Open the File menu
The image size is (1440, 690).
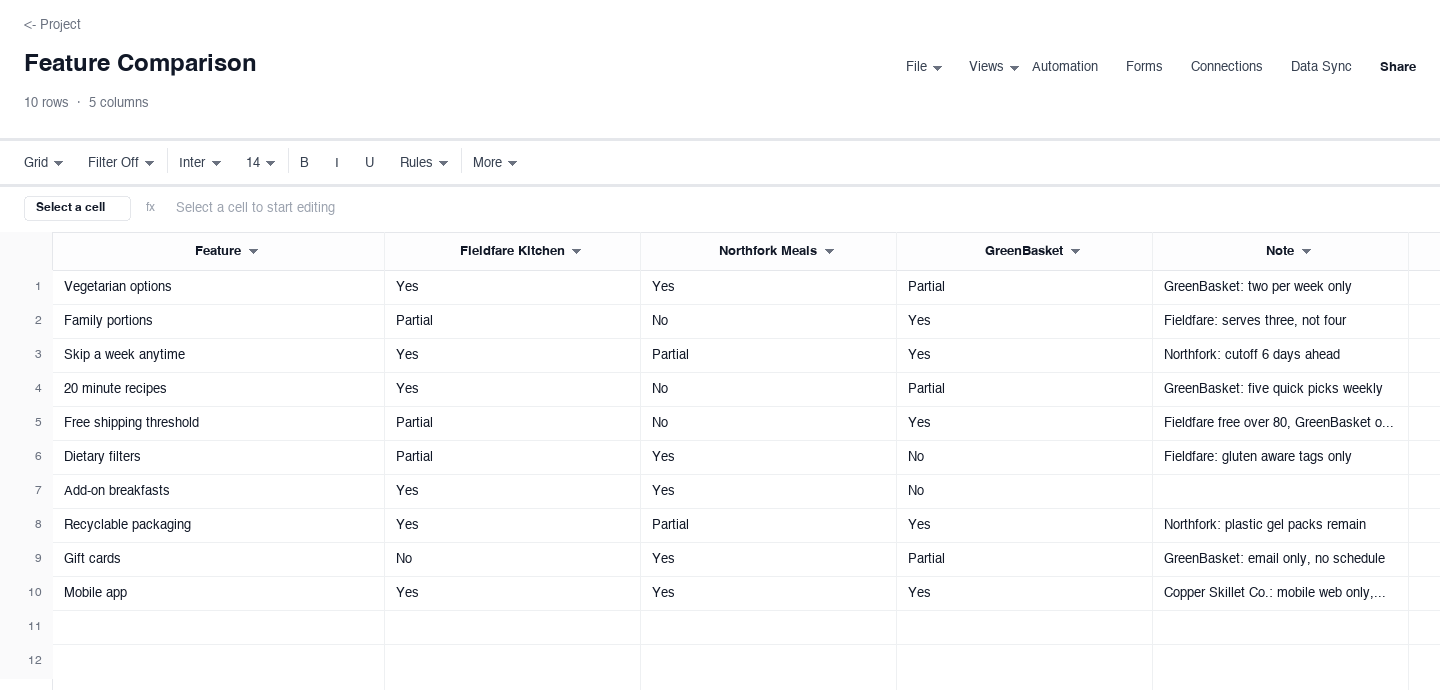click(923, 67)
